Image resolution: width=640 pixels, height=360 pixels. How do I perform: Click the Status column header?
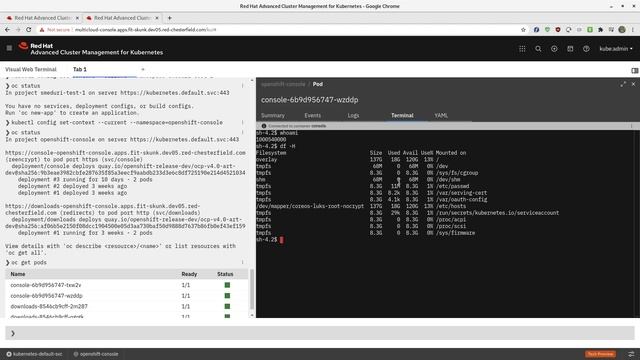point(225,274)
